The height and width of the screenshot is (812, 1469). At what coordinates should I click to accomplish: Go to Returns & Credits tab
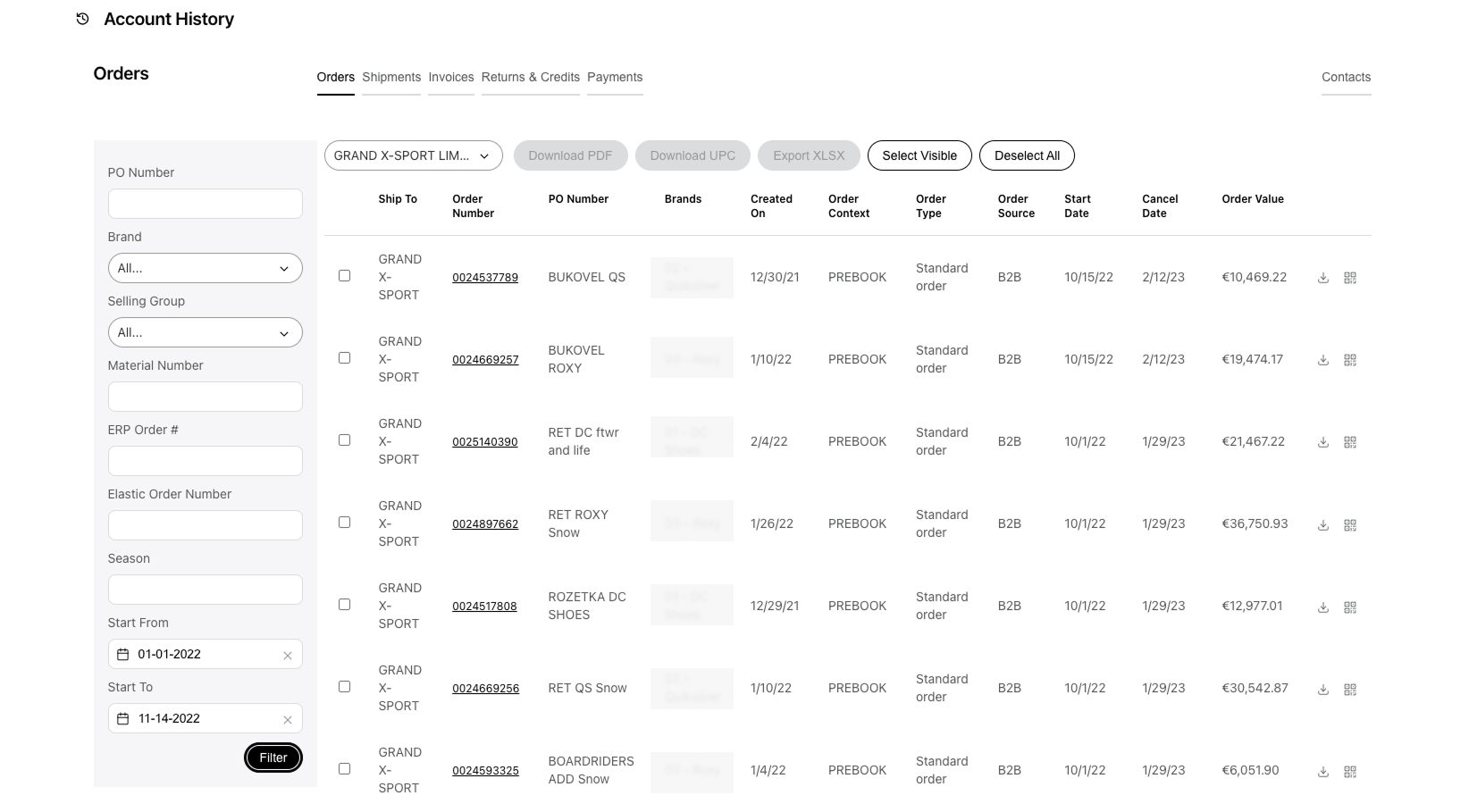530,78
